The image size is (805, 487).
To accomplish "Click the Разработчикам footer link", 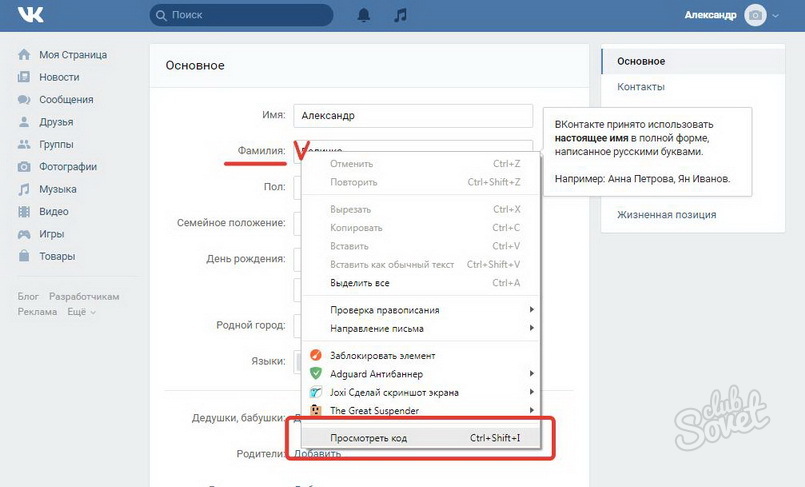I will (85, 297).
